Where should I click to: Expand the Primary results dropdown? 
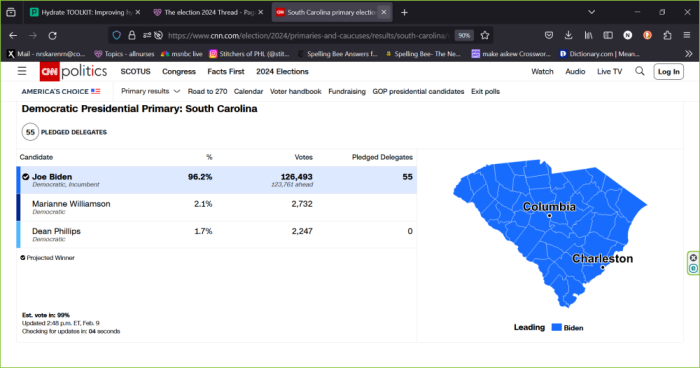pos(150,91)
